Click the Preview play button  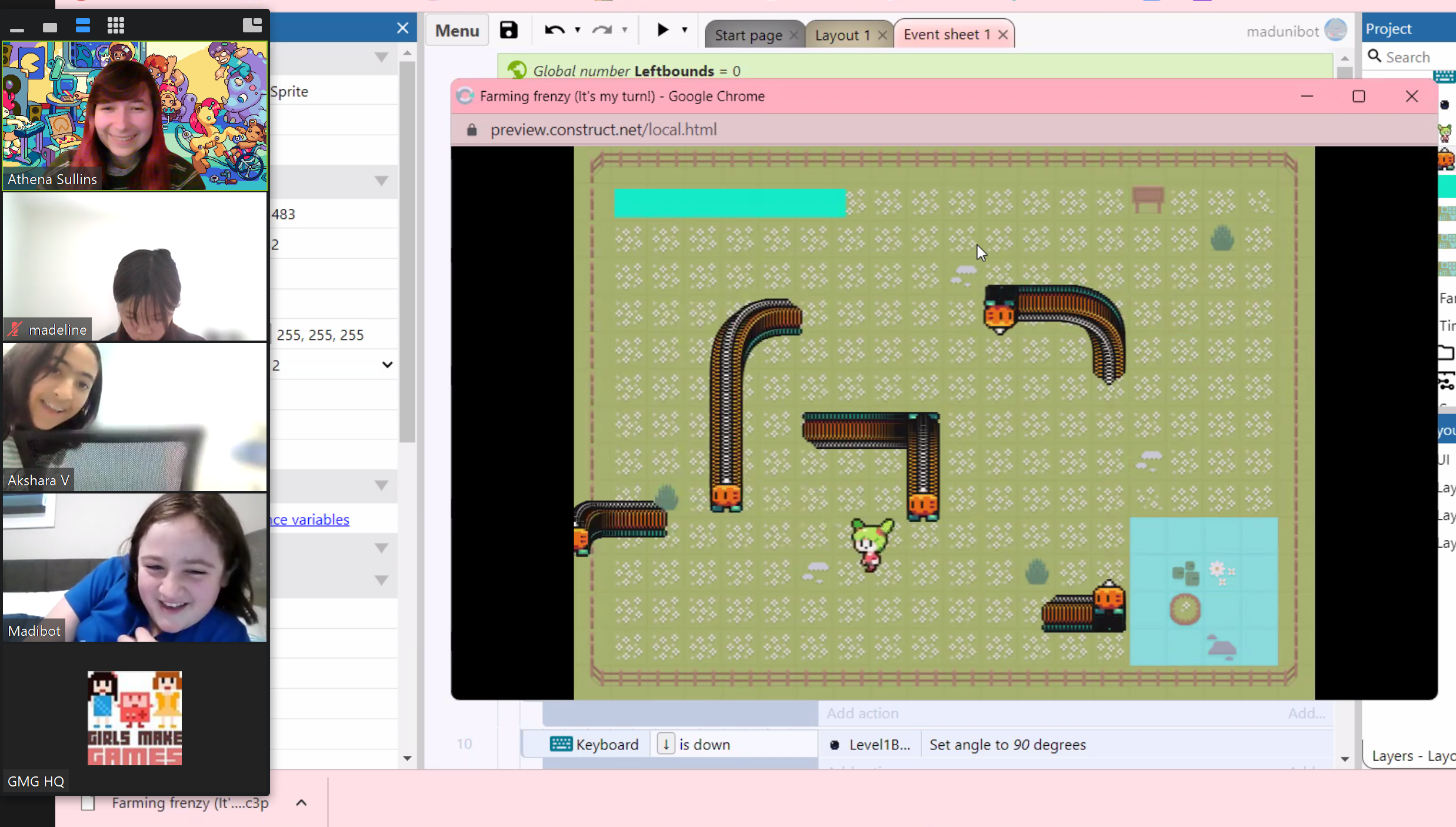[x=662, y=30]
